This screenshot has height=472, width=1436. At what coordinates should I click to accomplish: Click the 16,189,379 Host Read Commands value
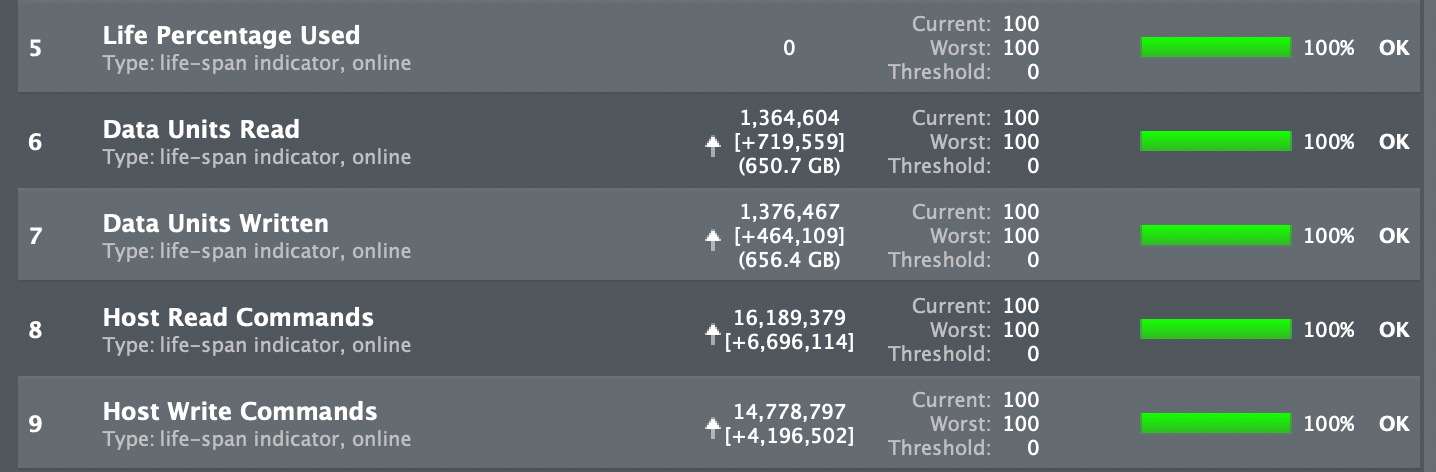coord(790,318)
